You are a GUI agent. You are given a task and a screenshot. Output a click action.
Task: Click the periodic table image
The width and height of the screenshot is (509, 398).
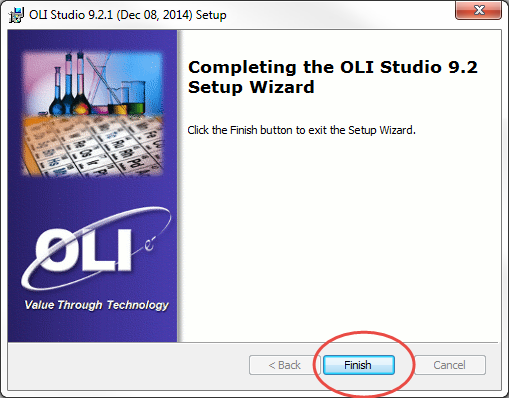tap(93, 147)
